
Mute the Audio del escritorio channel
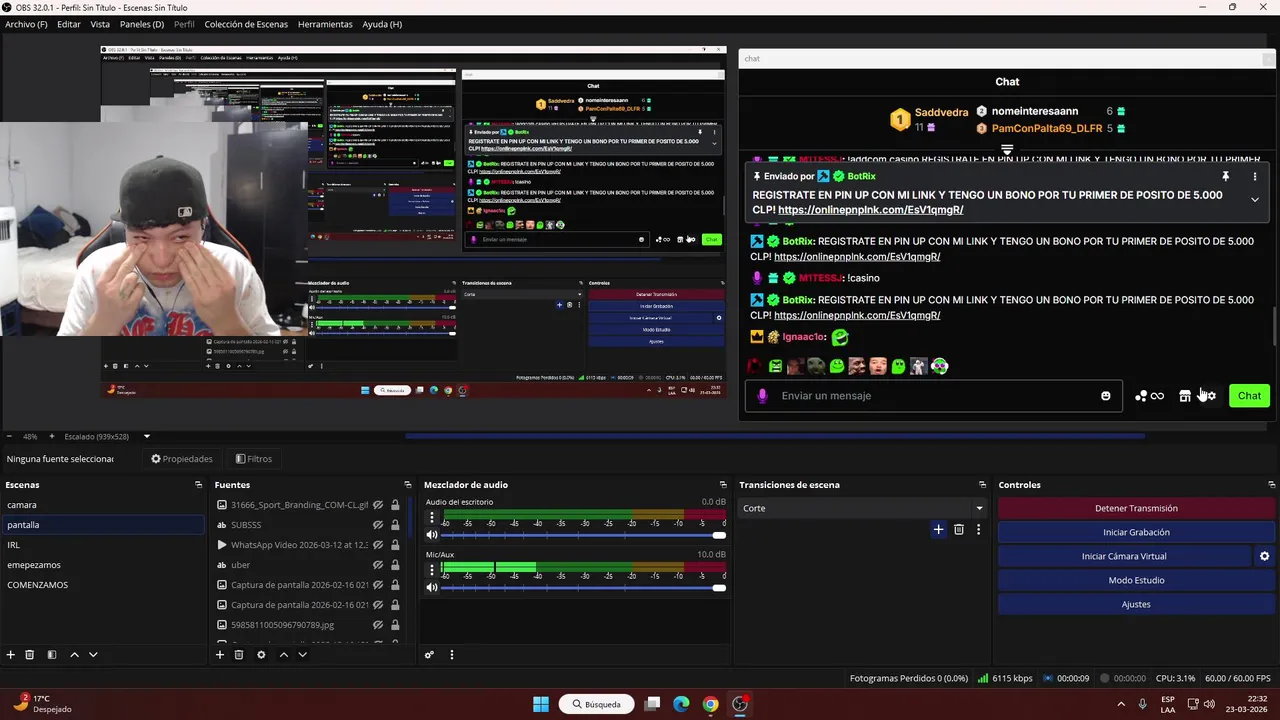(x=432, y=535)
